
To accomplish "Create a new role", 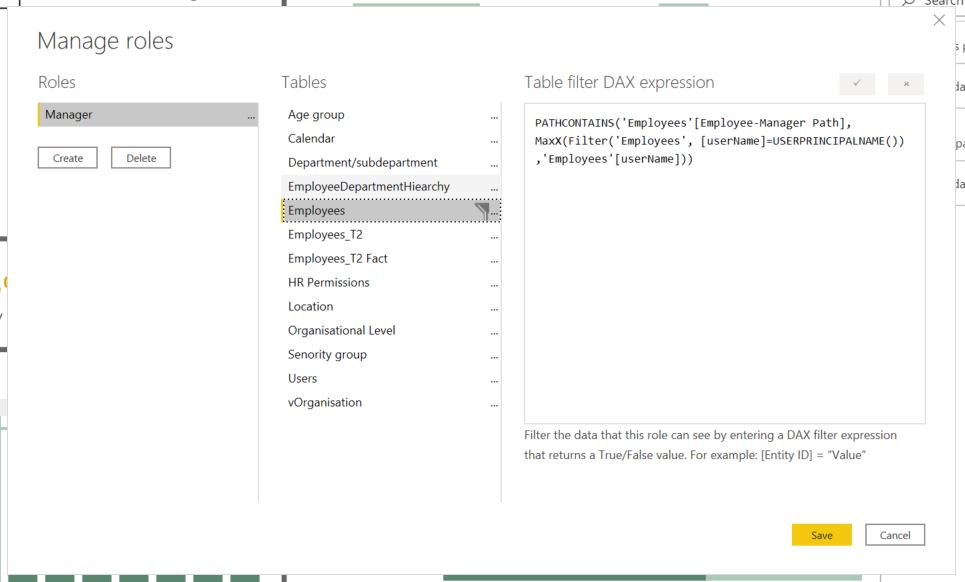I will (68, 157).
